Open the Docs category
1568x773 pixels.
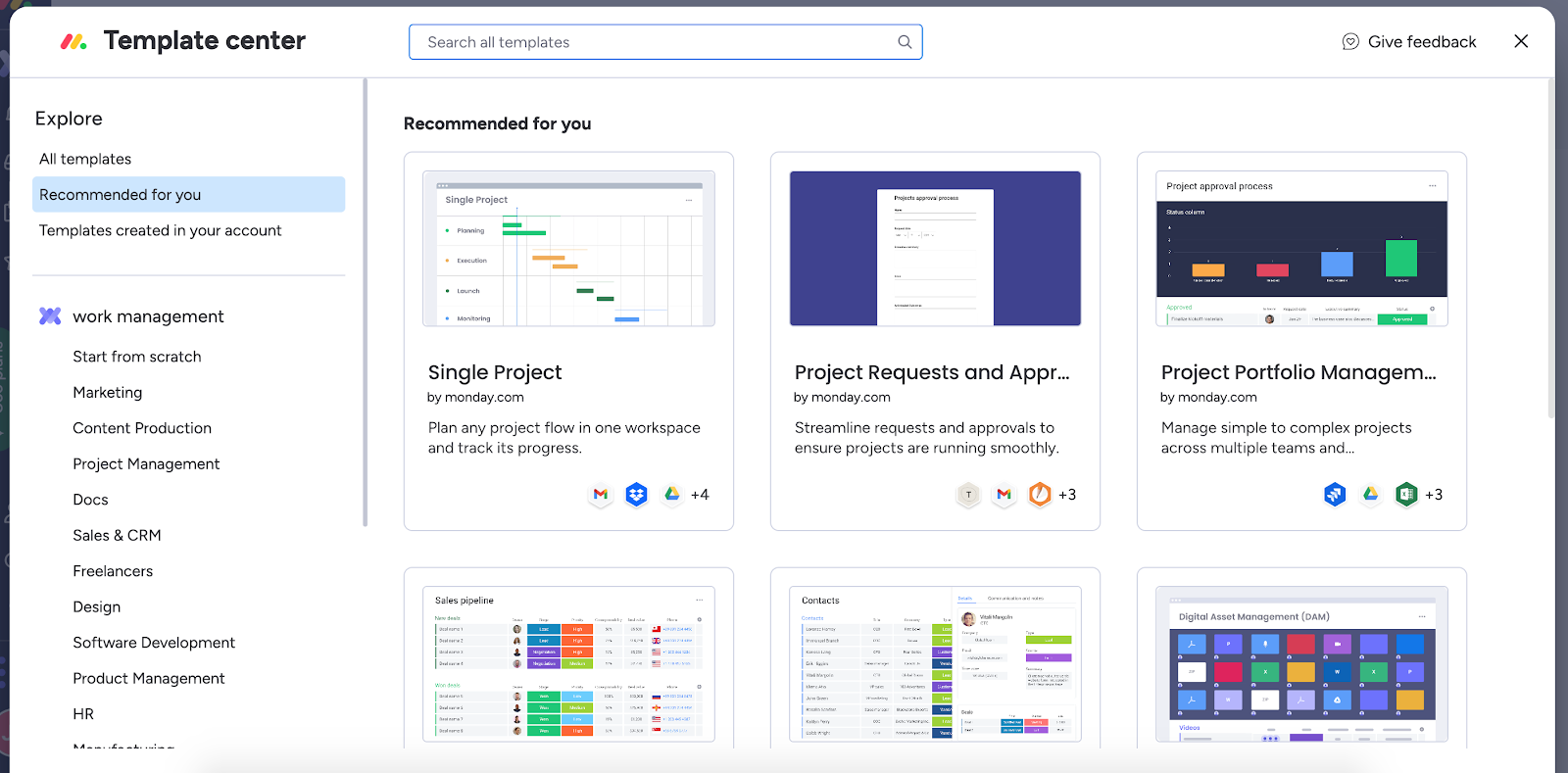[x=90, y=500]
